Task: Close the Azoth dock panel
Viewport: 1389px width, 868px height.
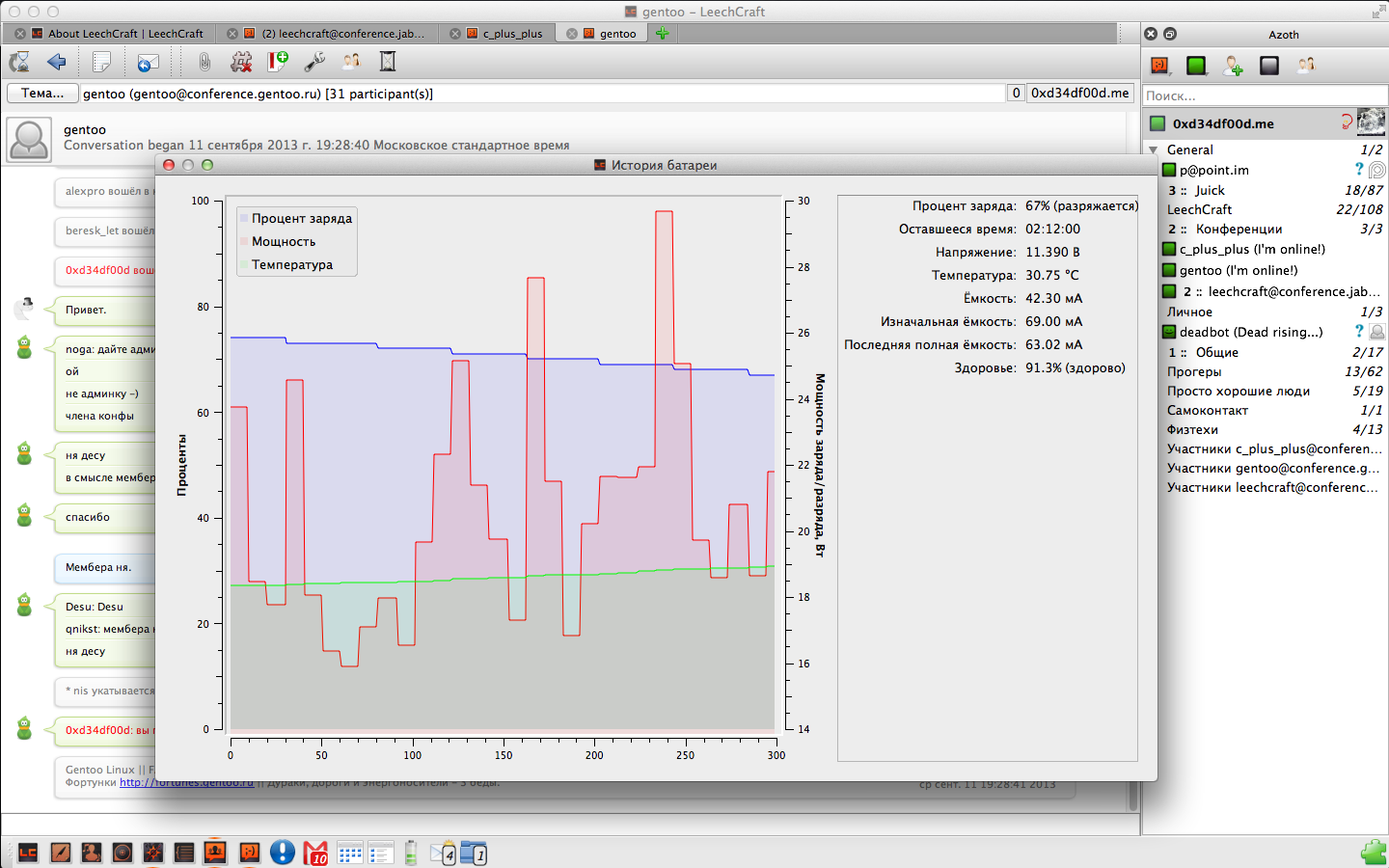Action: (1151, 34)
